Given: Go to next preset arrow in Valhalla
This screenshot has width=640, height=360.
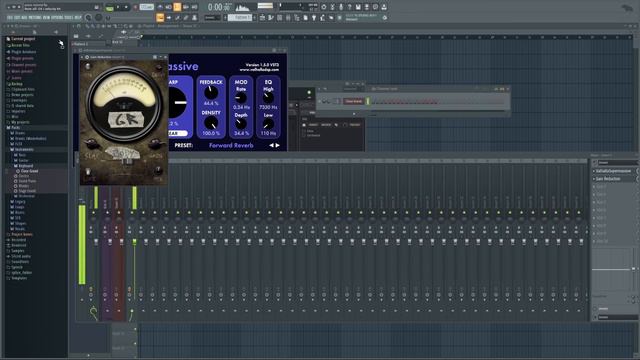Looking at the screenshot, I should point(278,145).
